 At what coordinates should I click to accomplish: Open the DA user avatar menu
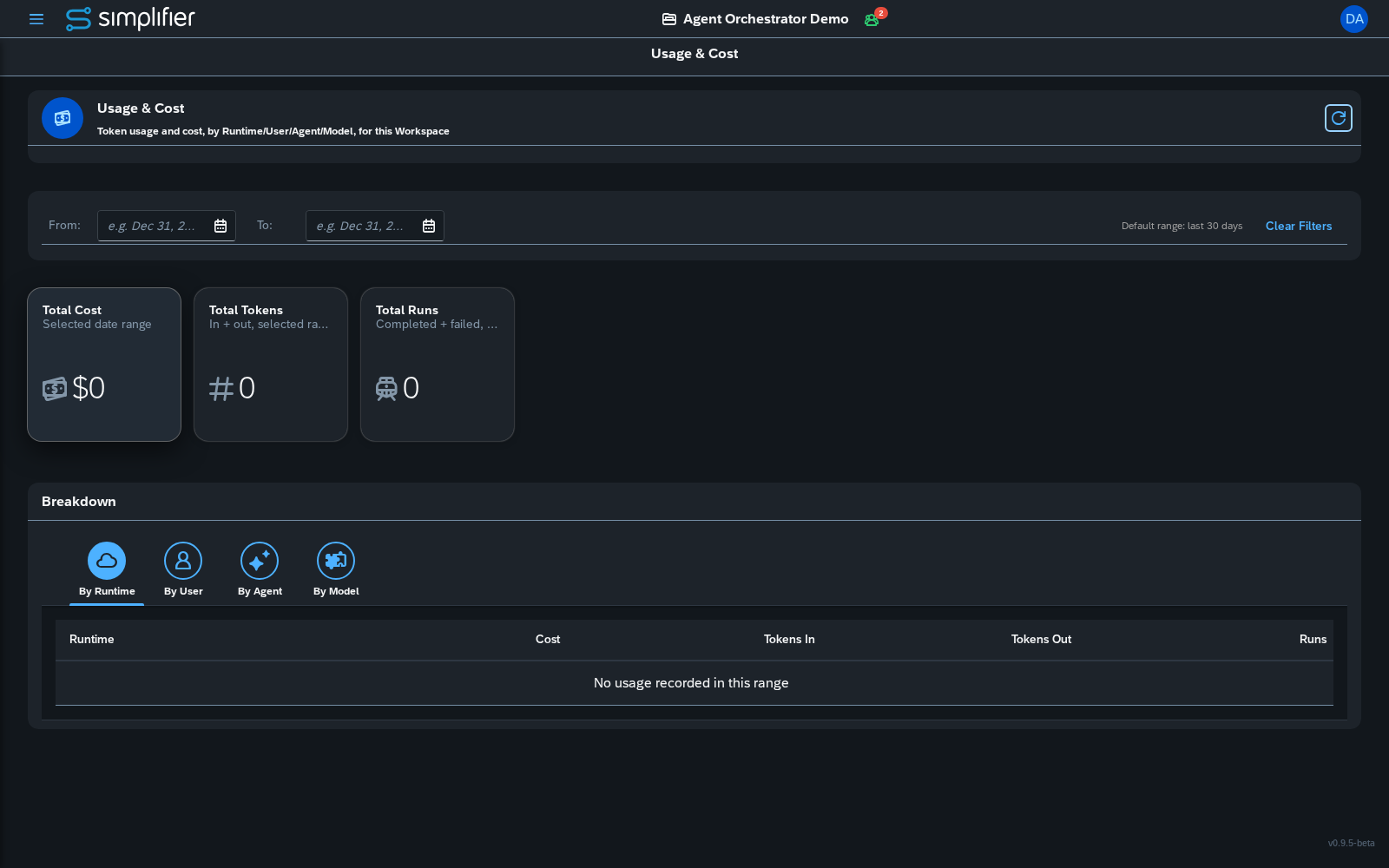coord(1354,19)
